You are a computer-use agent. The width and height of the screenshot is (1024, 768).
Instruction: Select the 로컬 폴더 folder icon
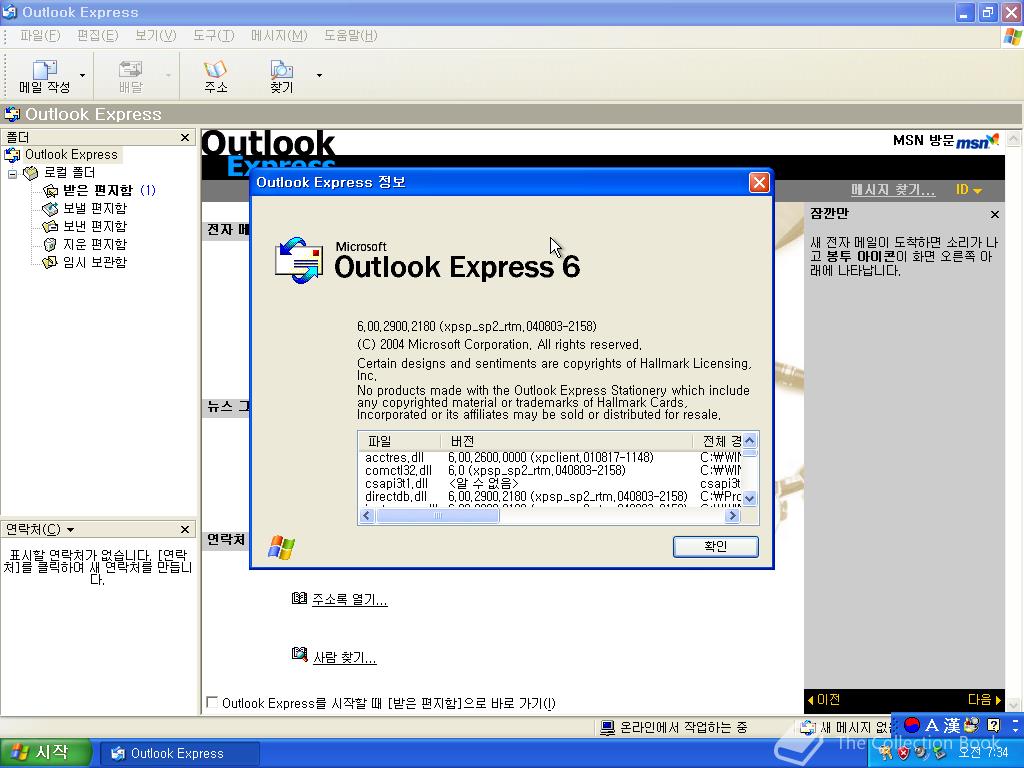[x=30, y=173]
